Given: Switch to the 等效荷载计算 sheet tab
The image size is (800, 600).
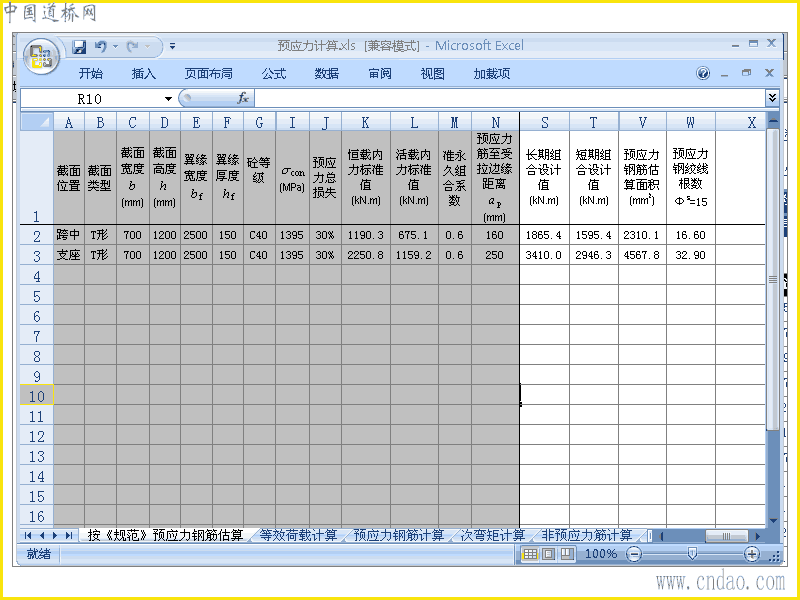Looking at the screenshot, I should [x=298, y=535].
